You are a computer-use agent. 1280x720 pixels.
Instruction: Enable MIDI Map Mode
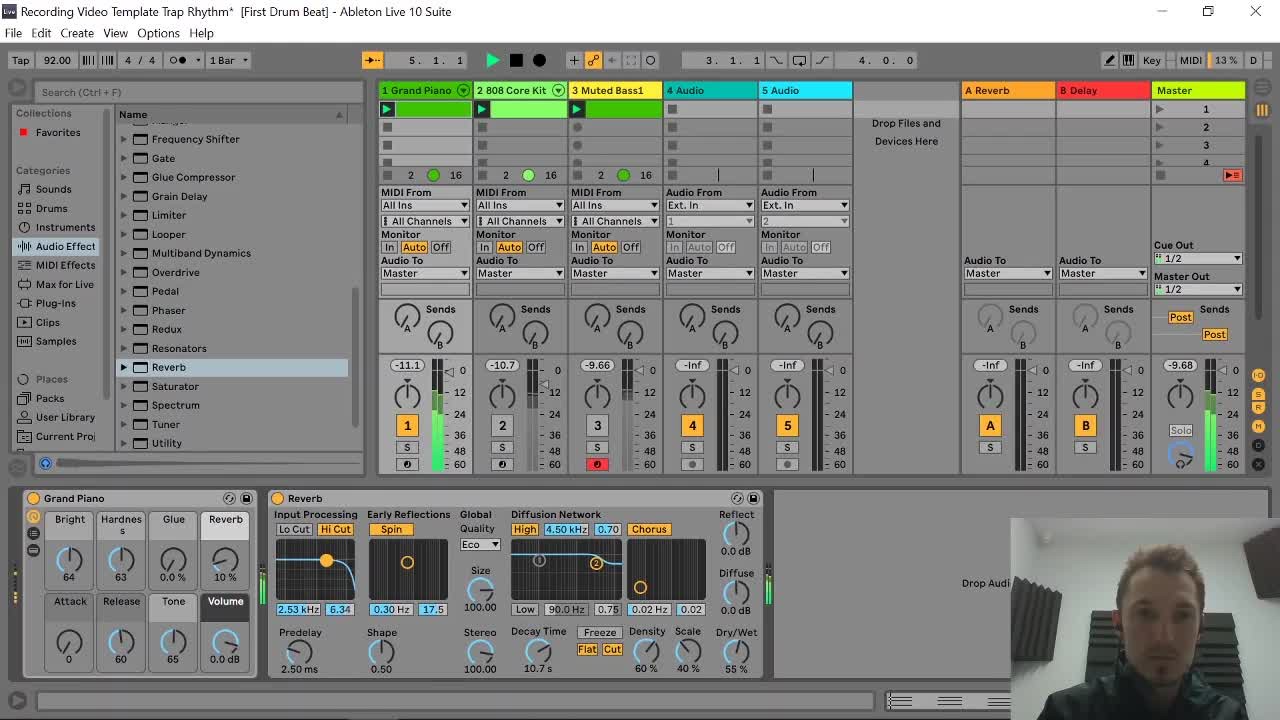pyautogui.click(x=1190, y=60)
